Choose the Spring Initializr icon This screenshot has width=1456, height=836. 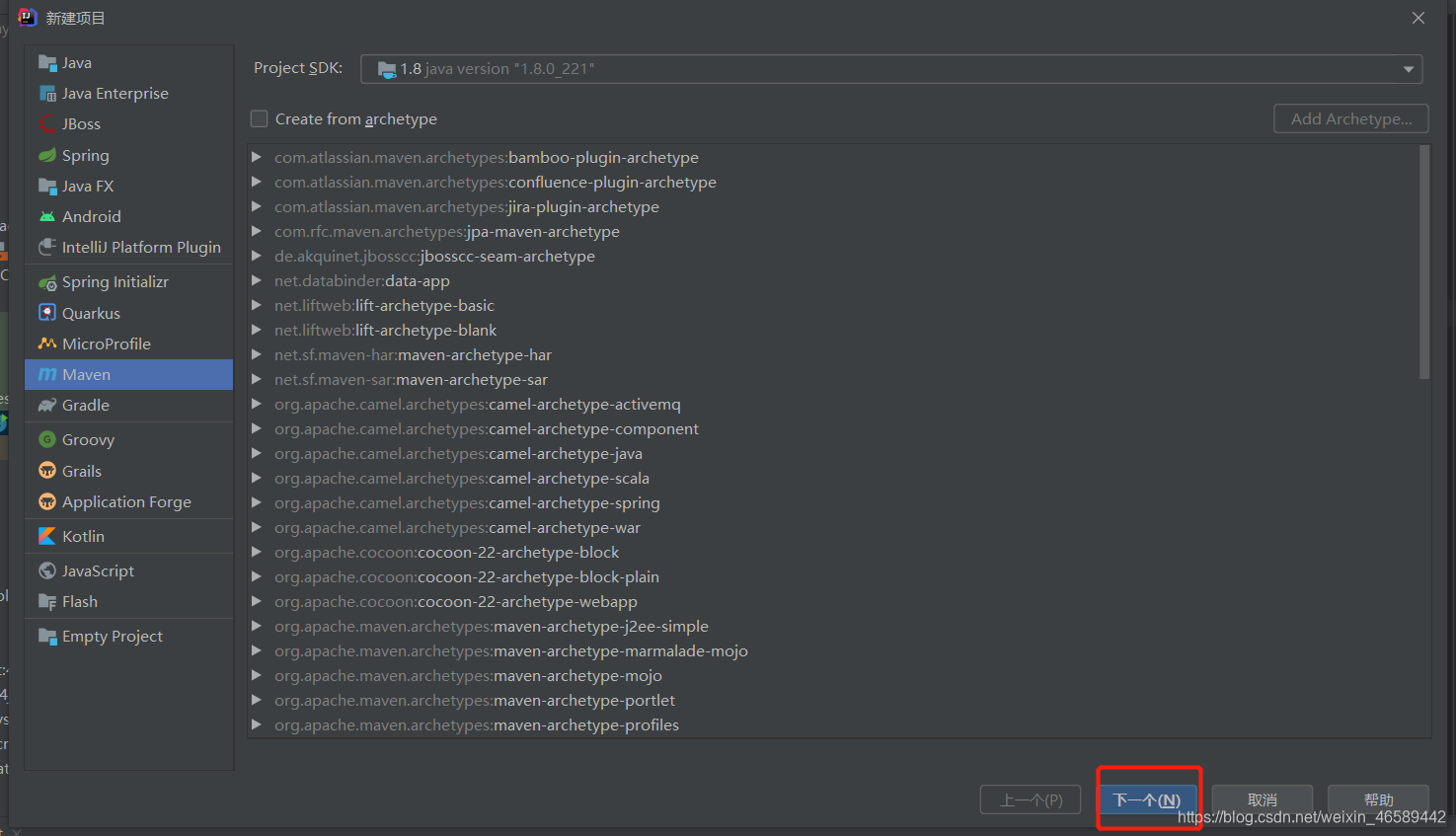[47, 282]
